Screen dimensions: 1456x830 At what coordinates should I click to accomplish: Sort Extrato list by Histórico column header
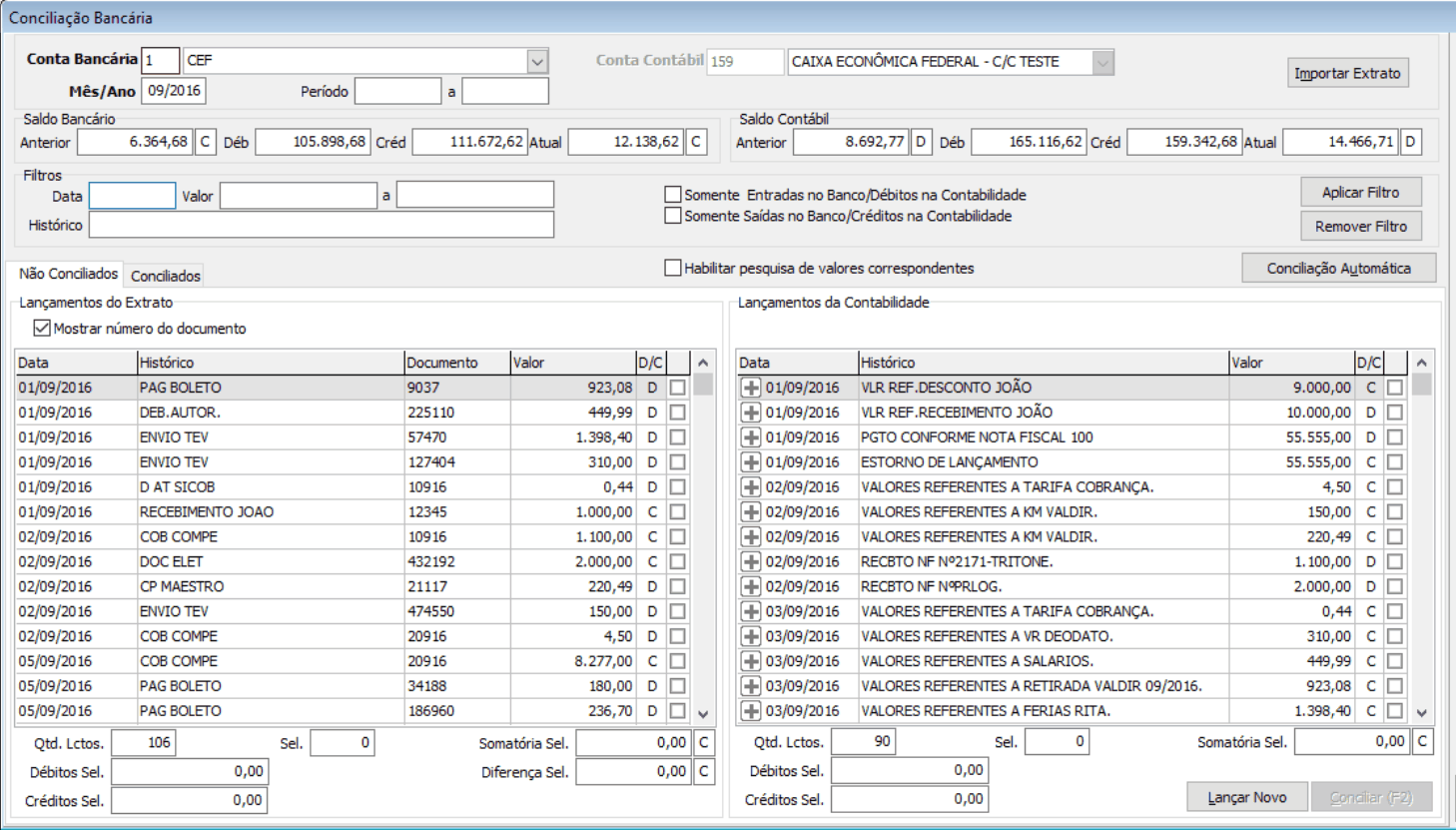(270, 363)
